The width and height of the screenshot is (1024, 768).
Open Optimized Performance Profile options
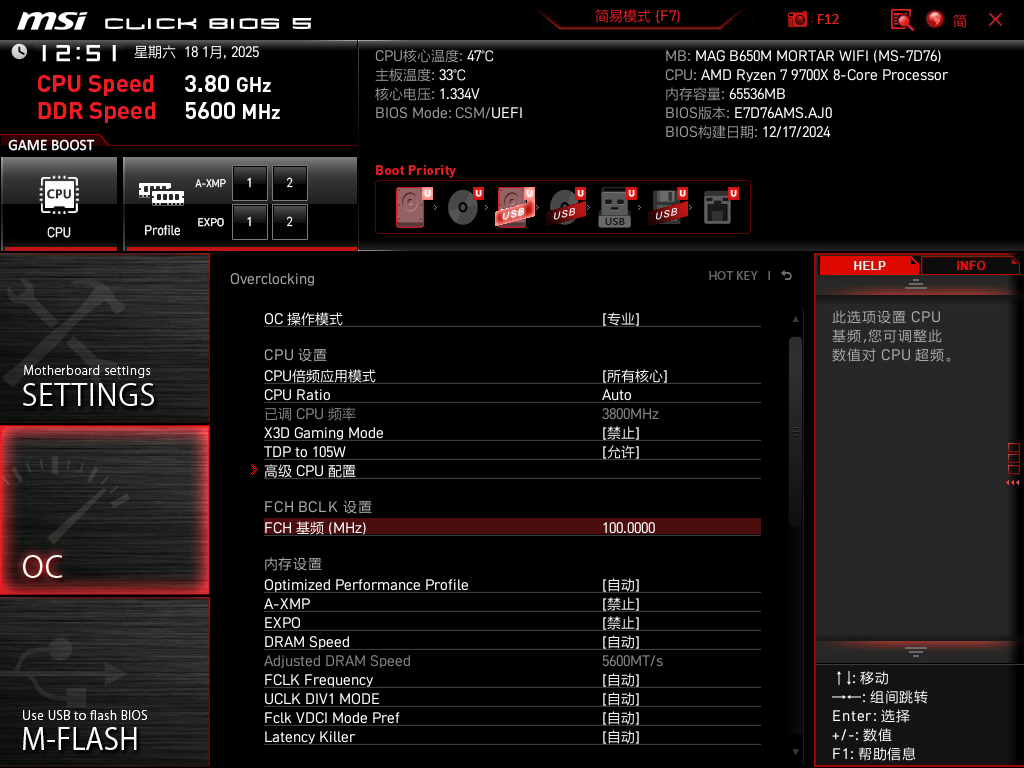(512, 585)
